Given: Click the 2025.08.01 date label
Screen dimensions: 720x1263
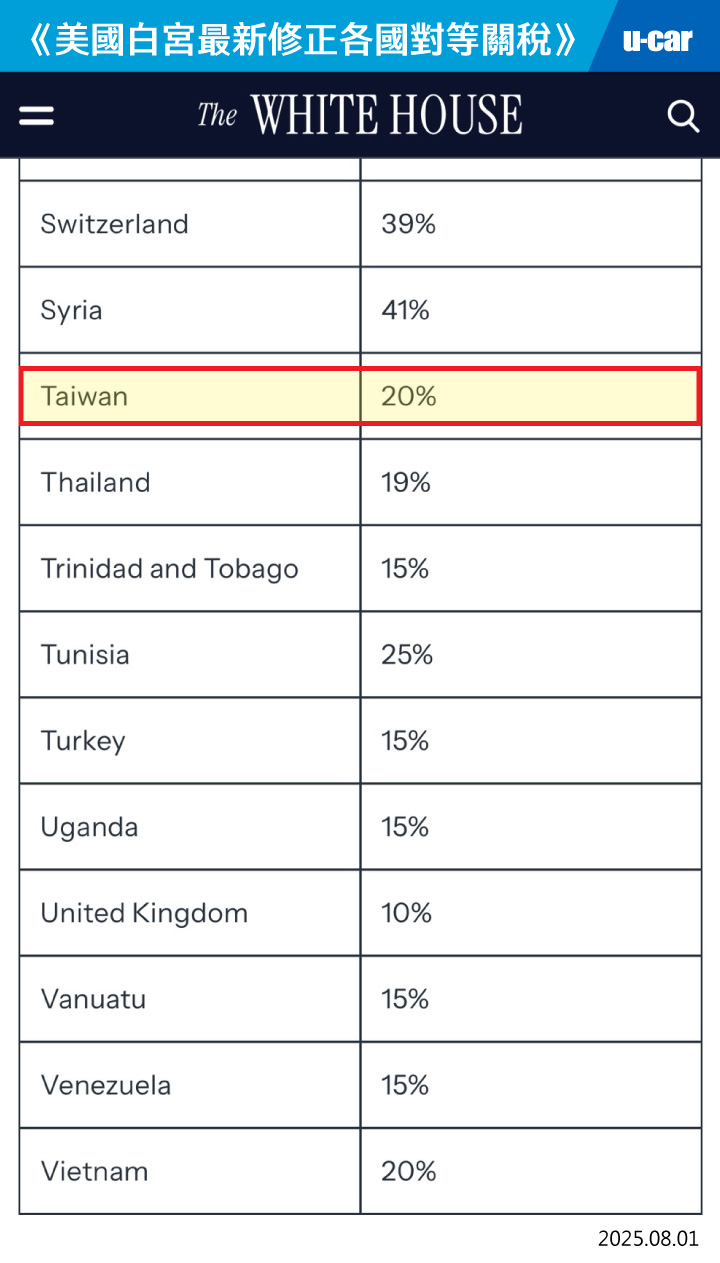Looking at the screenshot, I should [x=648, y=1238].
